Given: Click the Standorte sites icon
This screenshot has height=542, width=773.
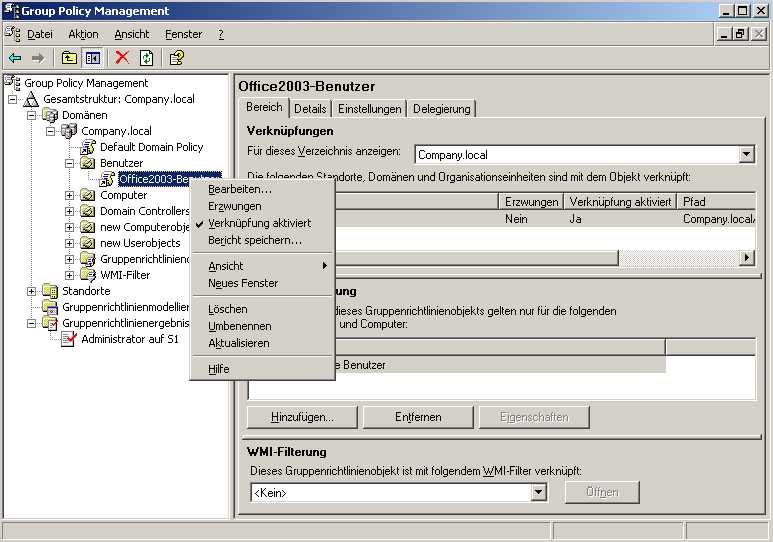Looking at the screenshot, I should [50, 291].
